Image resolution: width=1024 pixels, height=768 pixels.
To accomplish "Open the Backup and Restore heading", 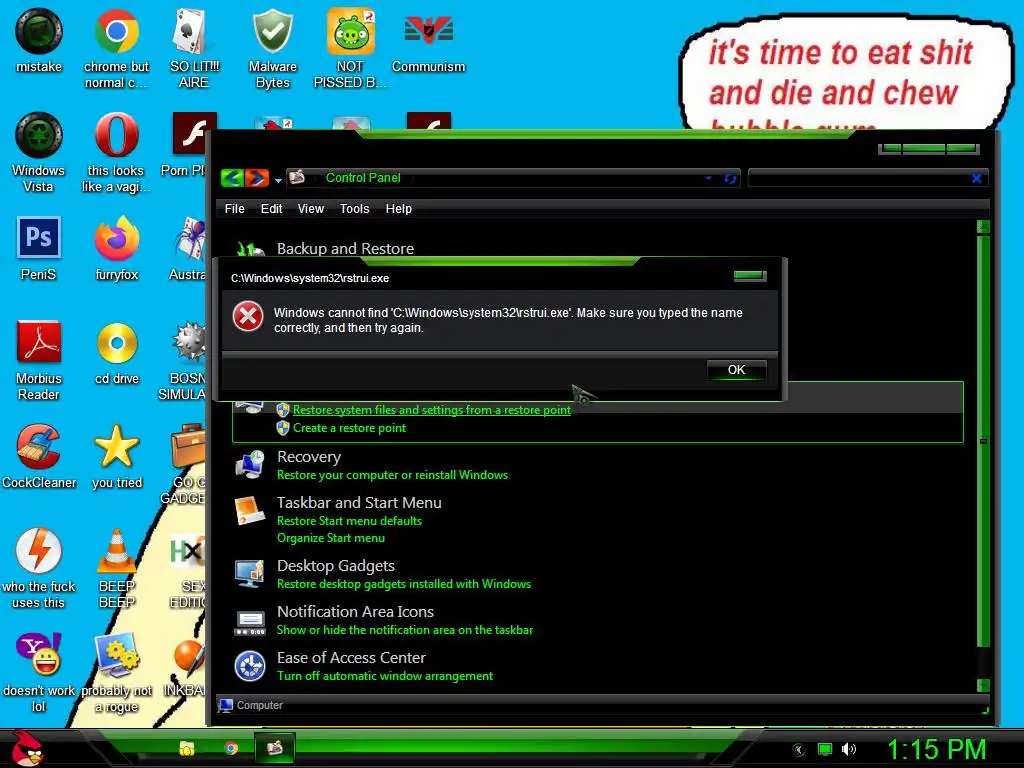I will [345, 249].
